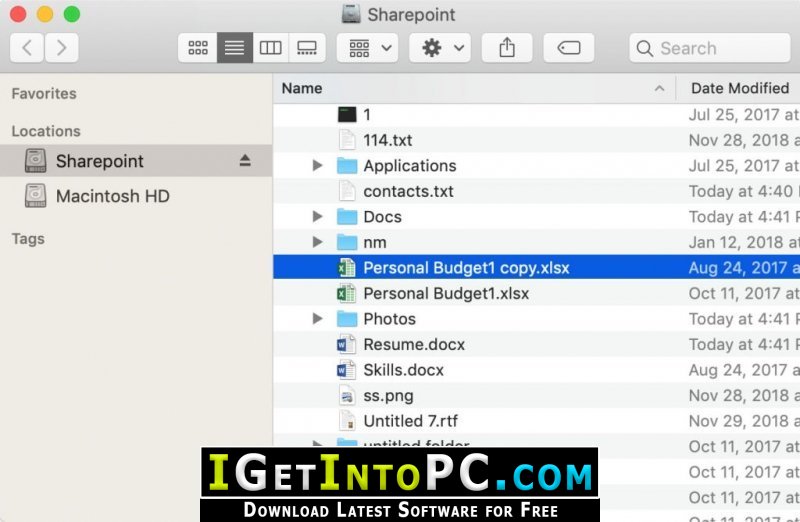Viewport: 800px width, 522px height.
Task: Click the Edit Tags toolbar icon
Action: point(568,48)
